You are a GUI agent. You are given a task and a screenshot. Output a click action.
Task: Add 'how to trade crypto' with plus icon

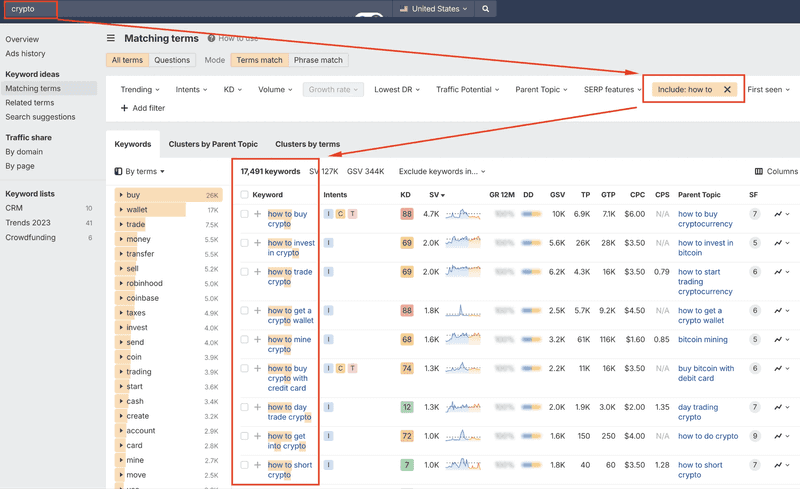[258, 272]
